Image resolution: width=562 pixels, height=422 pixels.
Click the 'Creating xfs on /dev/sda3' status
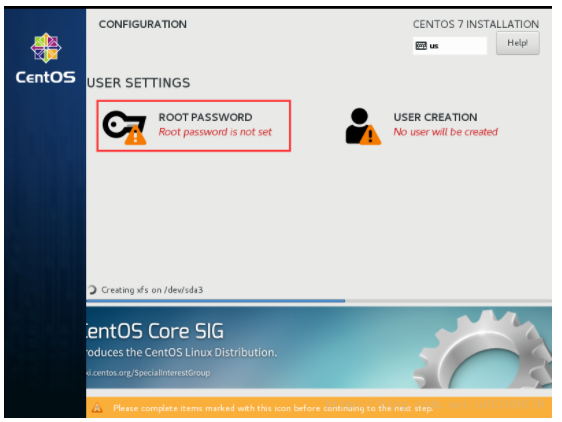tap(152, 290)
